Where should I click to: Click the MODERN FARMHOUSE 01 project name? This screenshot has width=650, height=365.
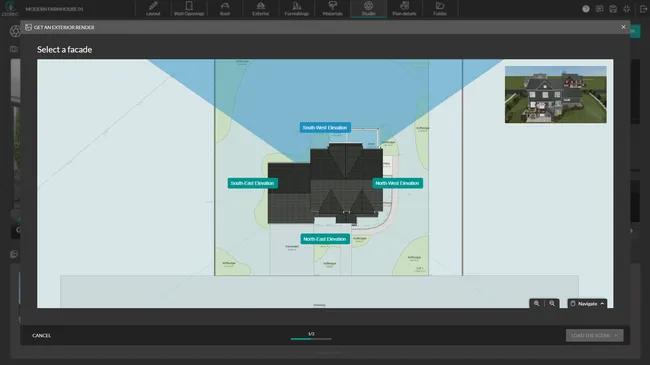(54, 9)
